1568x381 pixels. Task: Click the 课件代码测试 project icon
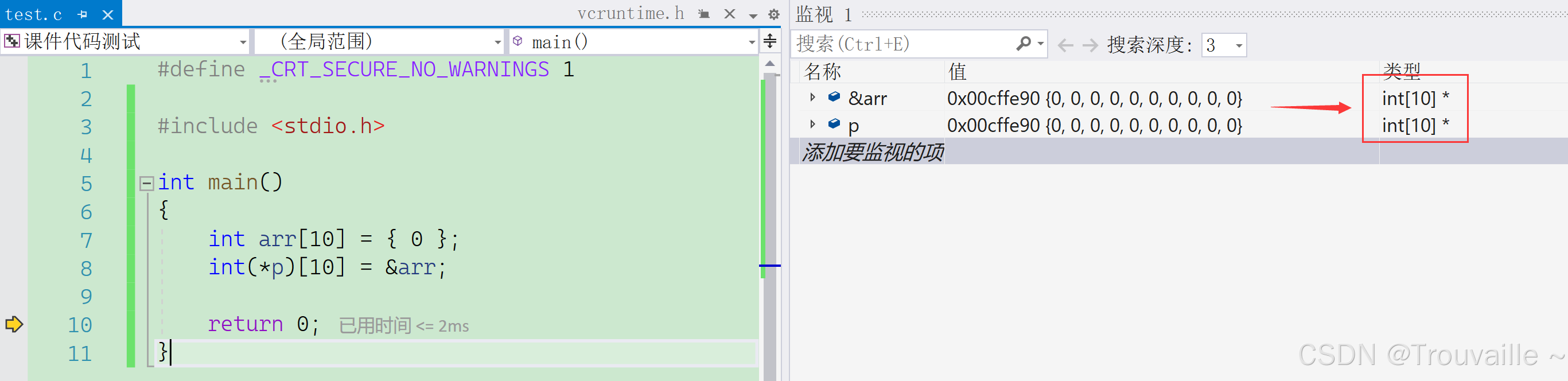coord(11,41)
